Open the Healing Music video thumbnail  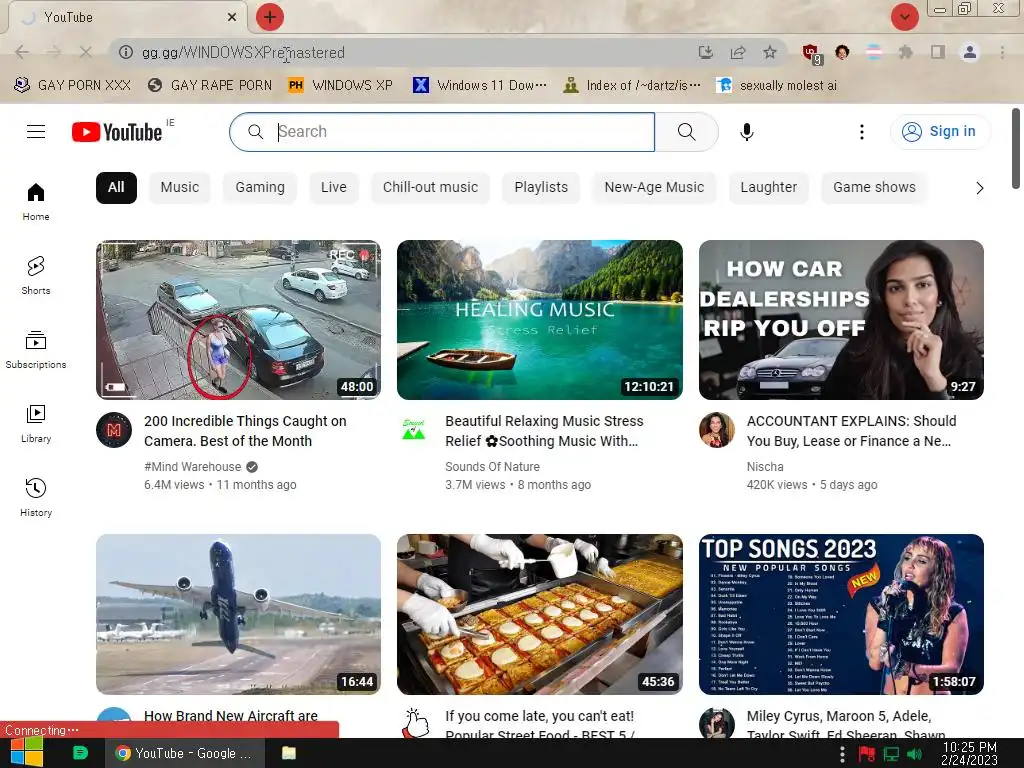539,320
